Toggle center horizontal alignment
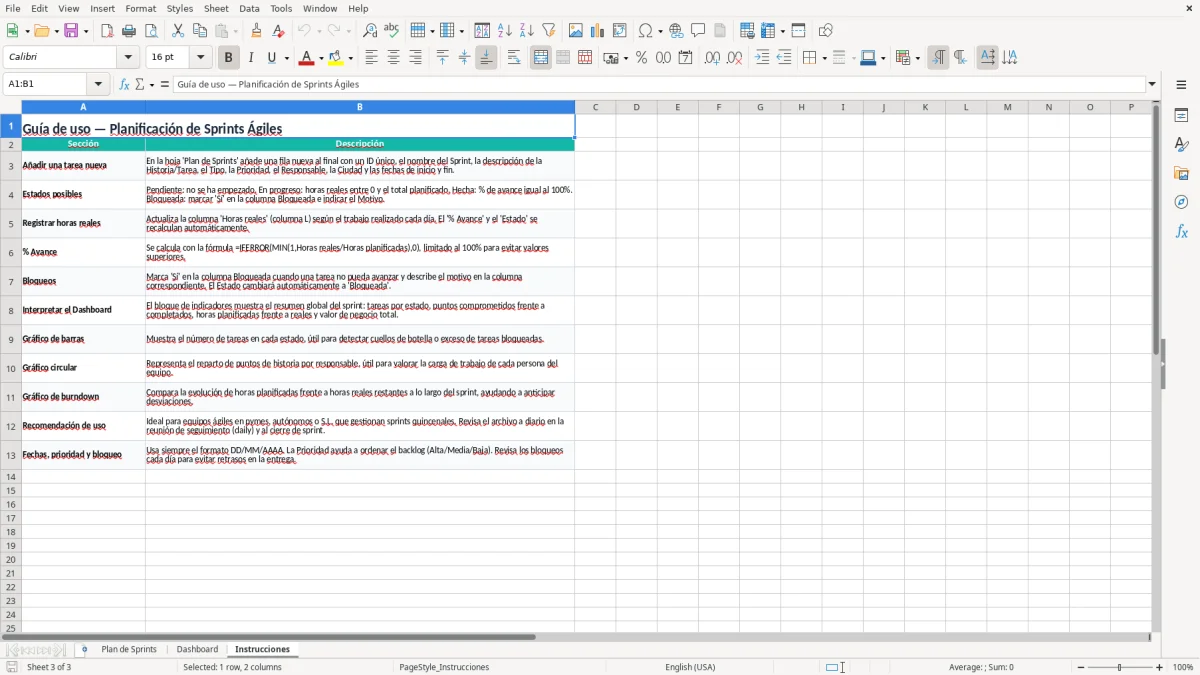 393,58
